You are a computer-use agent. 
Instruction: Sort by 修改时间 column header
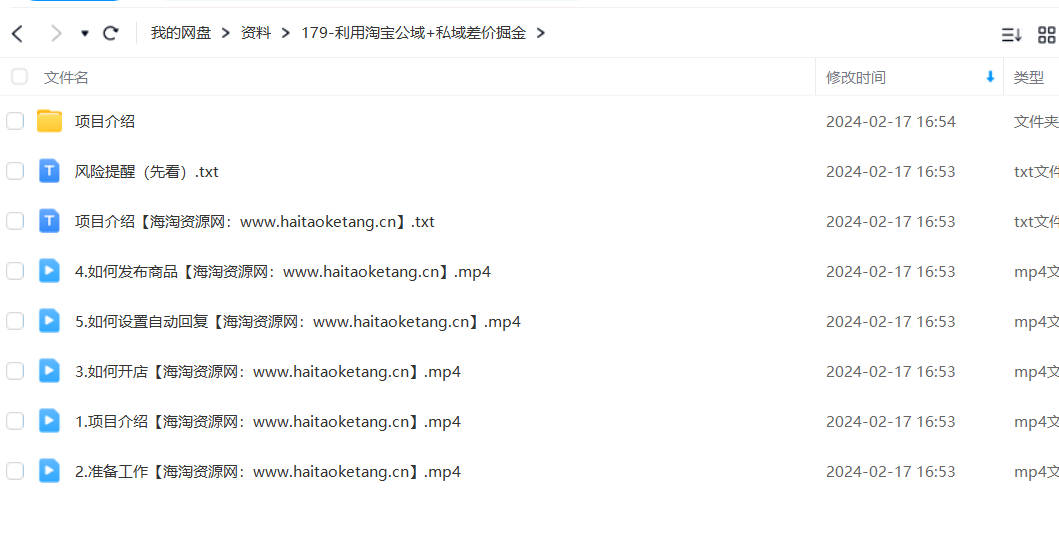[x=856, y=78]
